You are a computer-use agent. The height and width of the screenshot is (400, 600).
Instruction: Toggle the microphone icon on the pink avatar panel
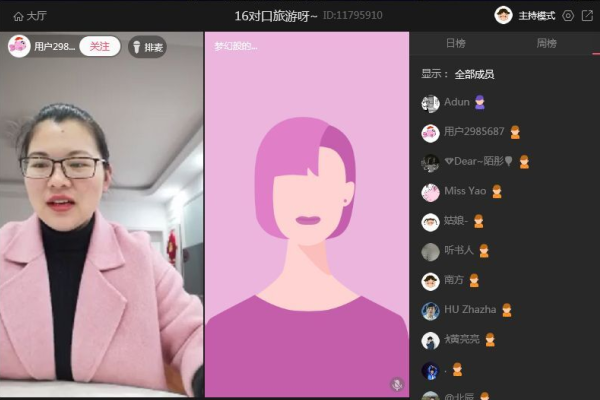pyautogui.click(x=396, y=384)
